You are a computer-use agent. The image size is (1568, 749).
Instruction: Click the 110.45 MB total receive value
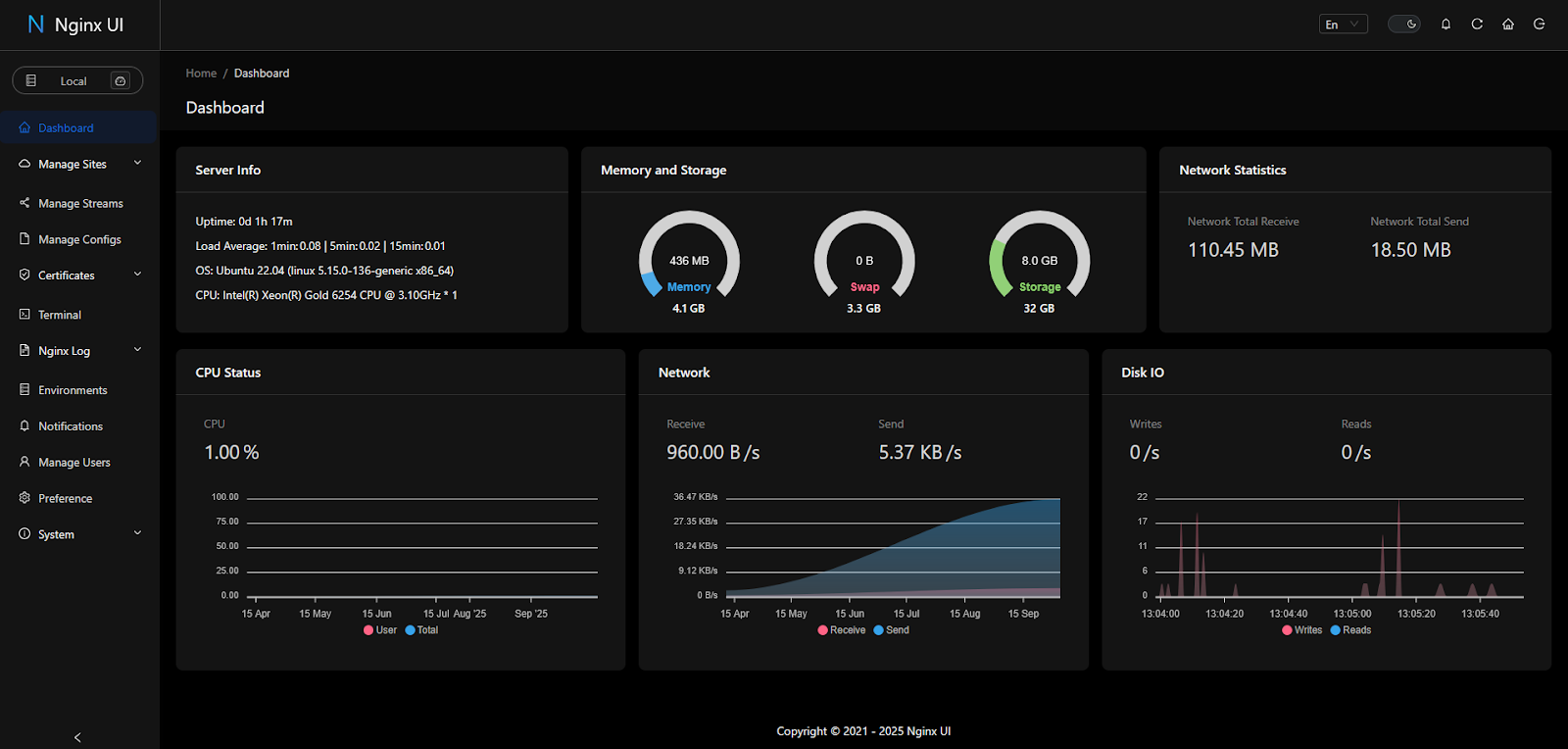tap(1233, 250)
